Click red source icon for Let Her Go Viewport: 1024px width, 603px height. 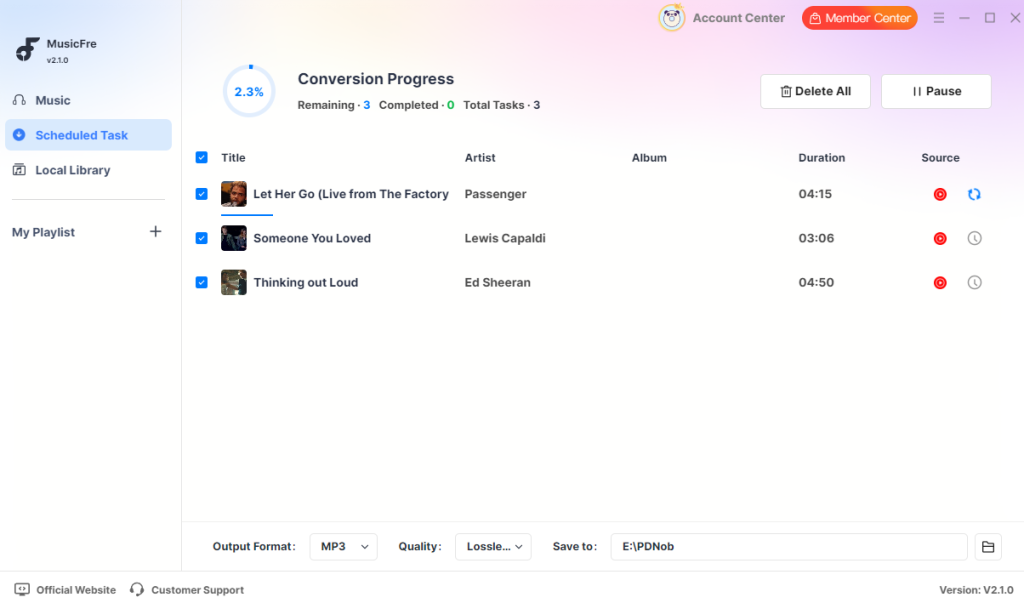pos(940,194)
